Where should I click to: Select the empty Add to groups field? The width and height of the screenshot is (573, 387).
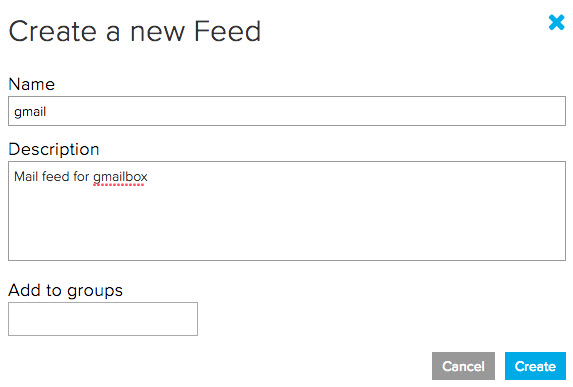click(x=103, y=319)
